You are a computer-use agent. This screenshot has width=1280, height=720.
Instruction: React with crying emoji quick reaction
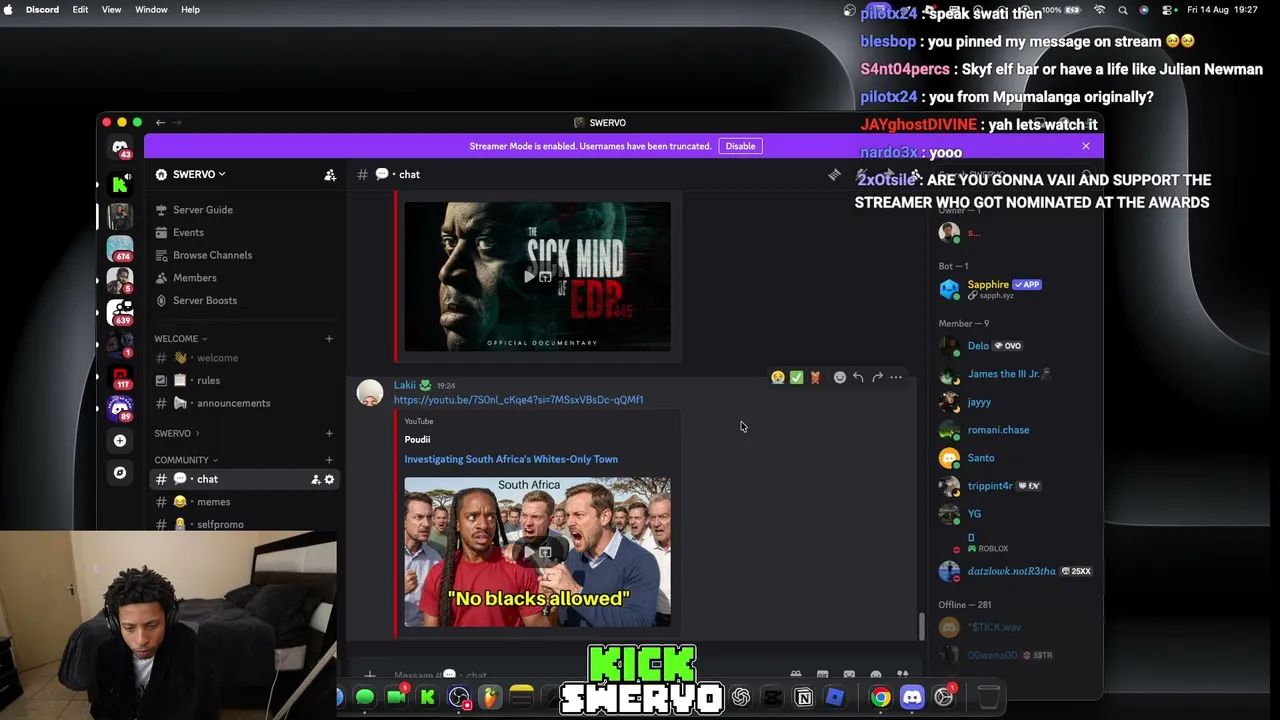point(778,377)
